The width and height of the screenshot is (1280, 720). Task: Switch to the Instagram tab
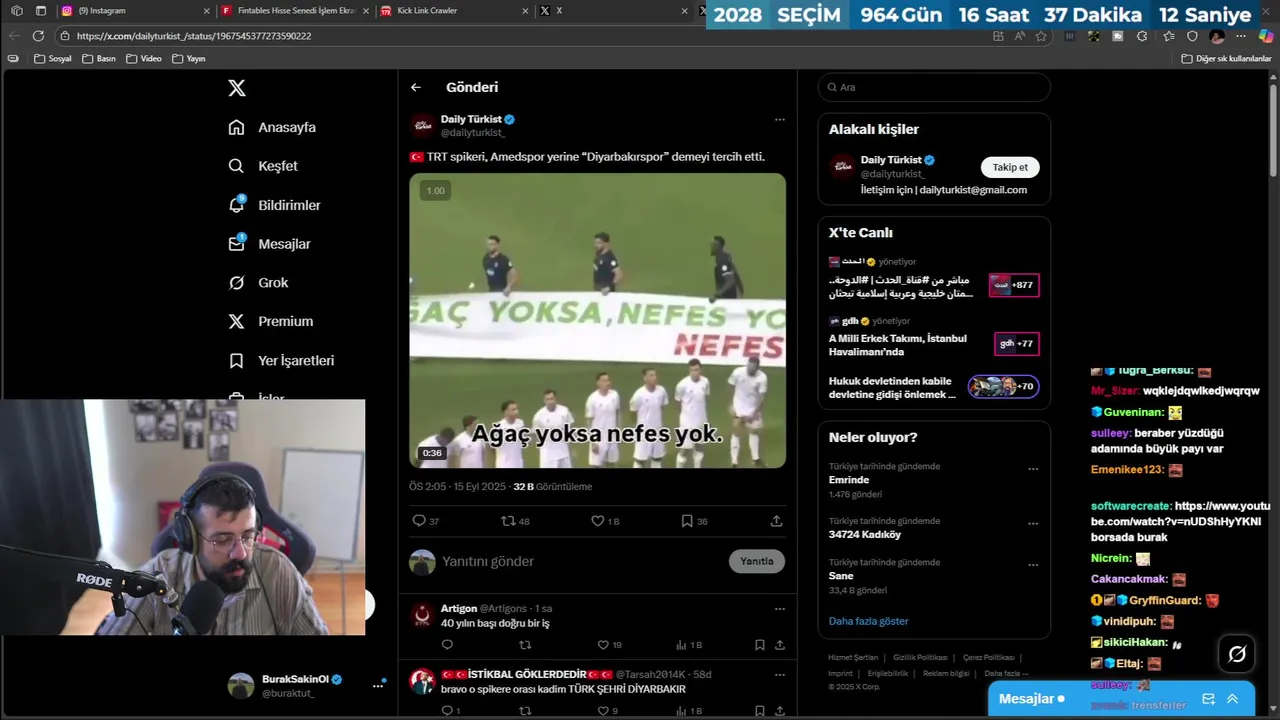[x=133, y=11]
